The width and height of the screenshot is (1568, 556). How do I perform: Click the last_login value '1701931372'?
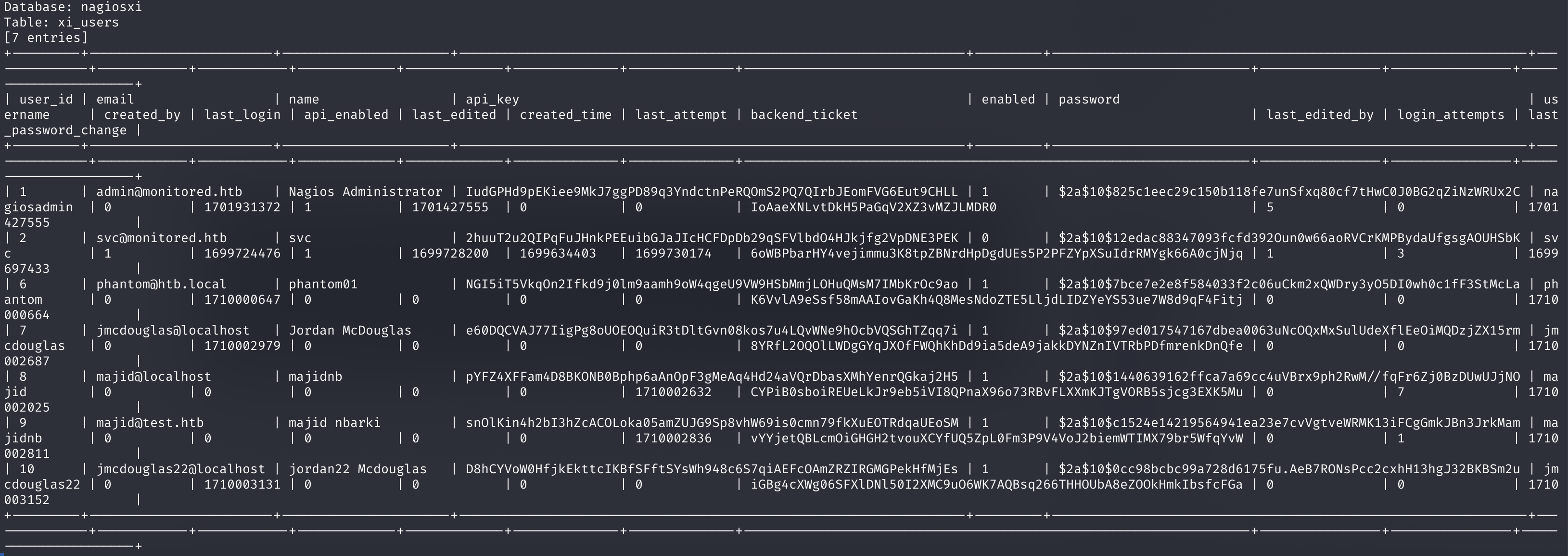[242, 207]
